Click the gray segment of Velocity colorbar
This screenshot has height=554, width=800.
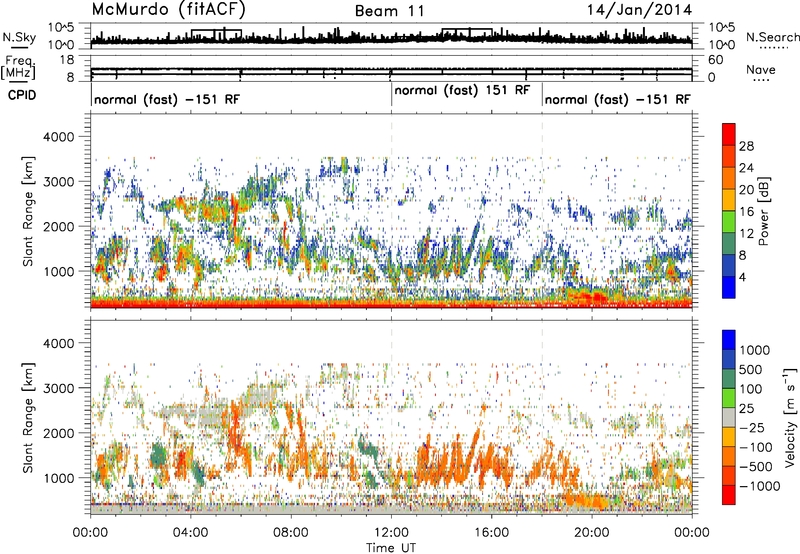(729, 418)
